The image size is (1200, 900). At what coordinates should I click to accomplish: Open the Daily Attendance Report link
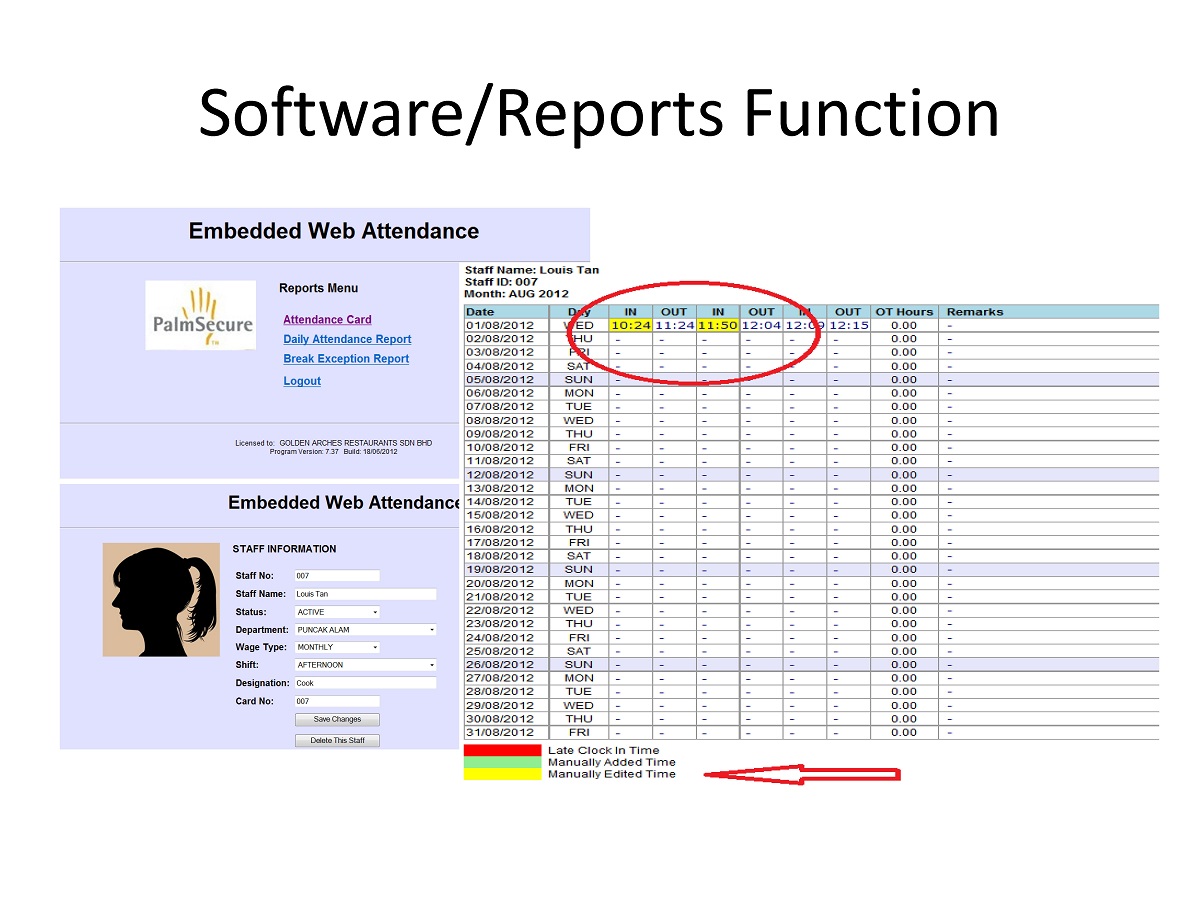pyautogui.click(x=347, y=340)
